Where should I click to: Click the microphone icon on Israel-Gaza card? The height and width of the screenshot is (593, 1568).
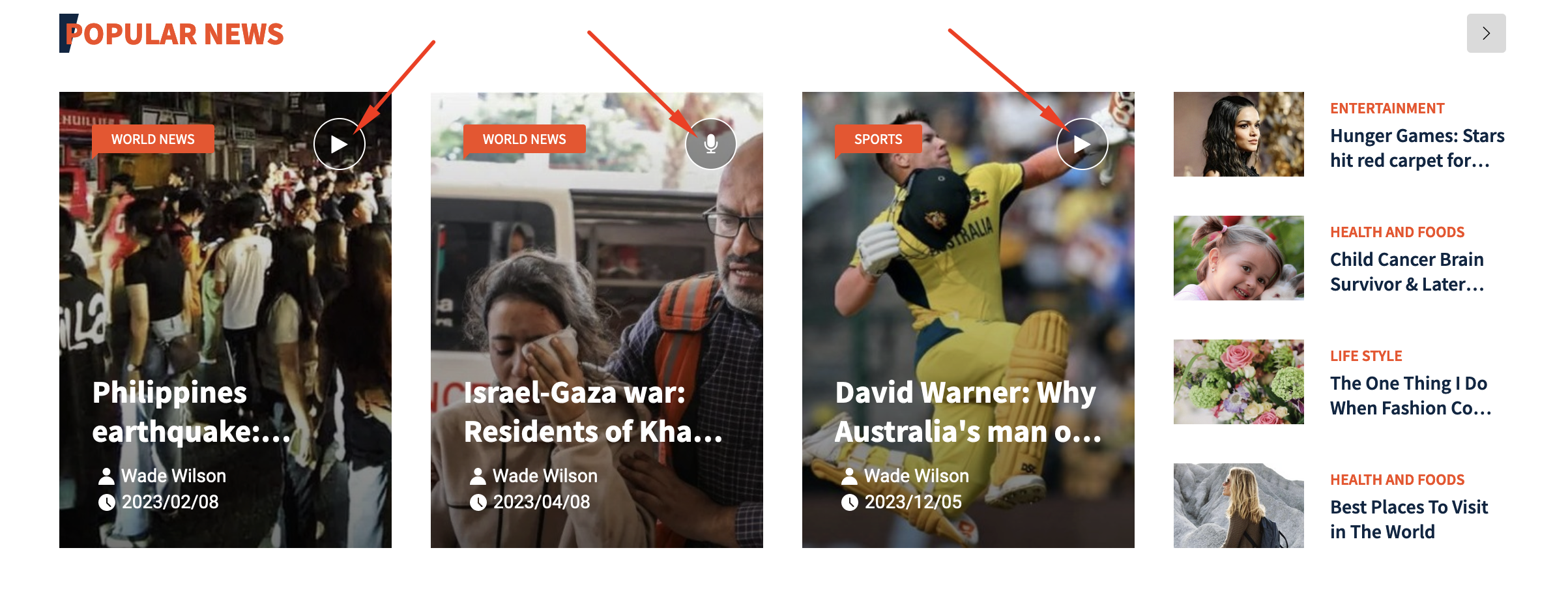tap(710, 144)
